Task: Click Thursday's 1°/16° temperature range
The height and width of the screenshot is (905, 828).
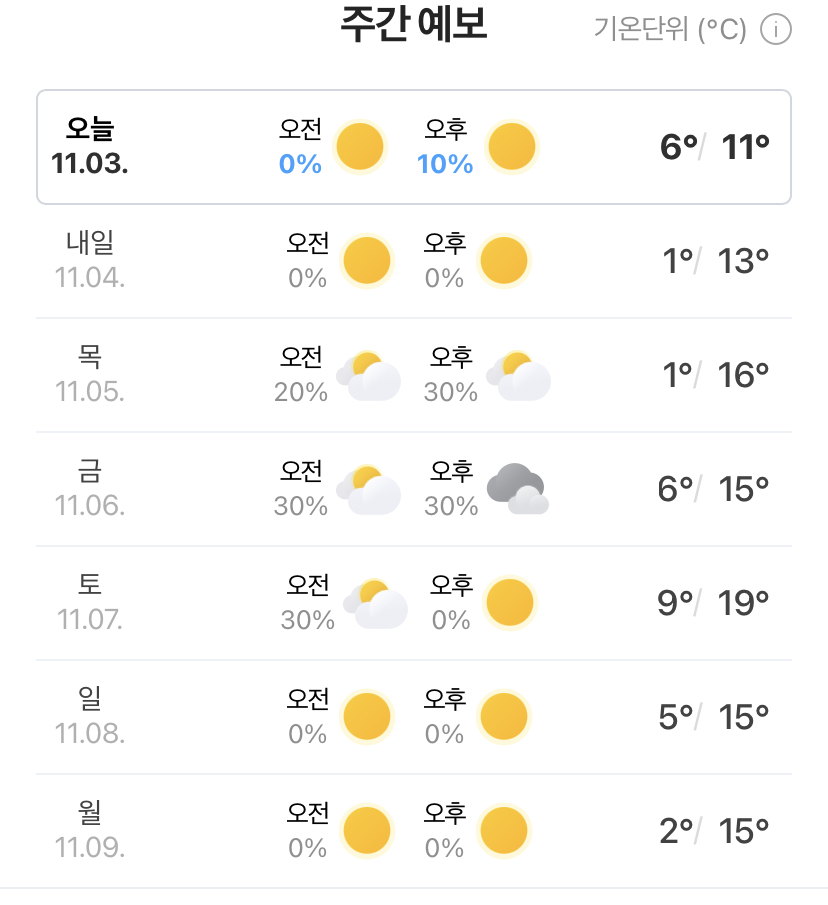Action: 714,376
